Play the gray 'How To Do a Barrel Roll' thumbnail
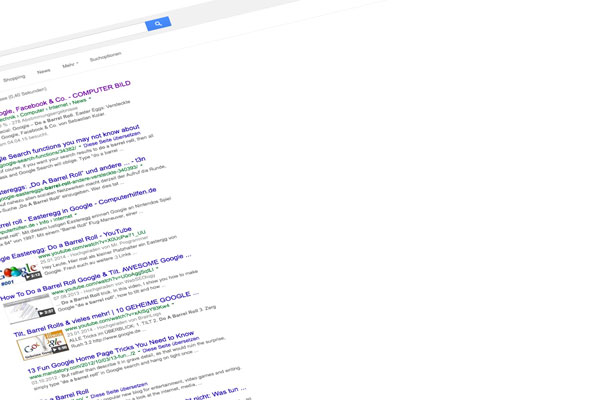The height and width of the screenshot is (400, 600). (x=29, y=309)
